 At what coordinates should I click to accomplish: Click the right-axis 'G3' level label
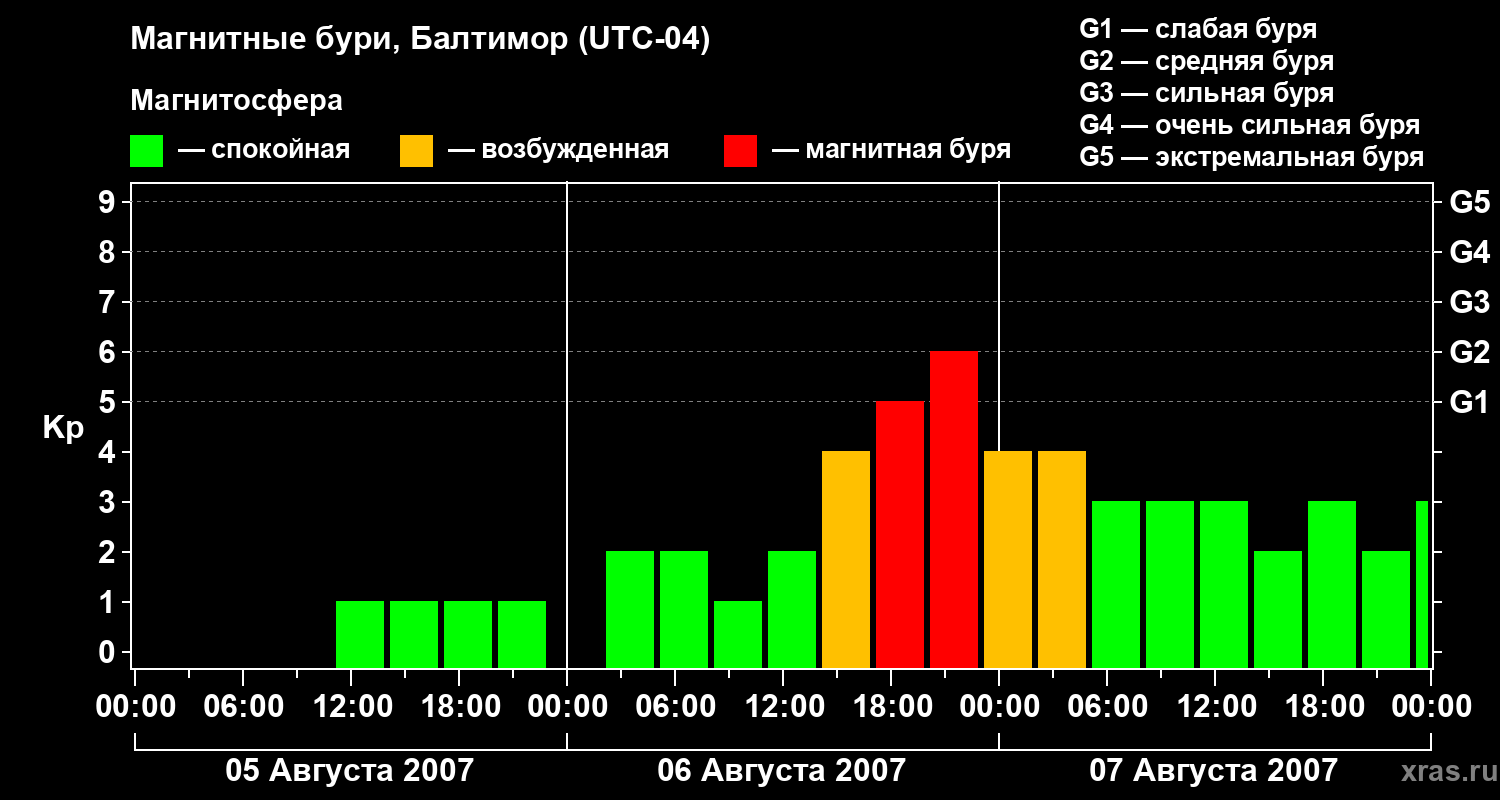coord(1470,302)
